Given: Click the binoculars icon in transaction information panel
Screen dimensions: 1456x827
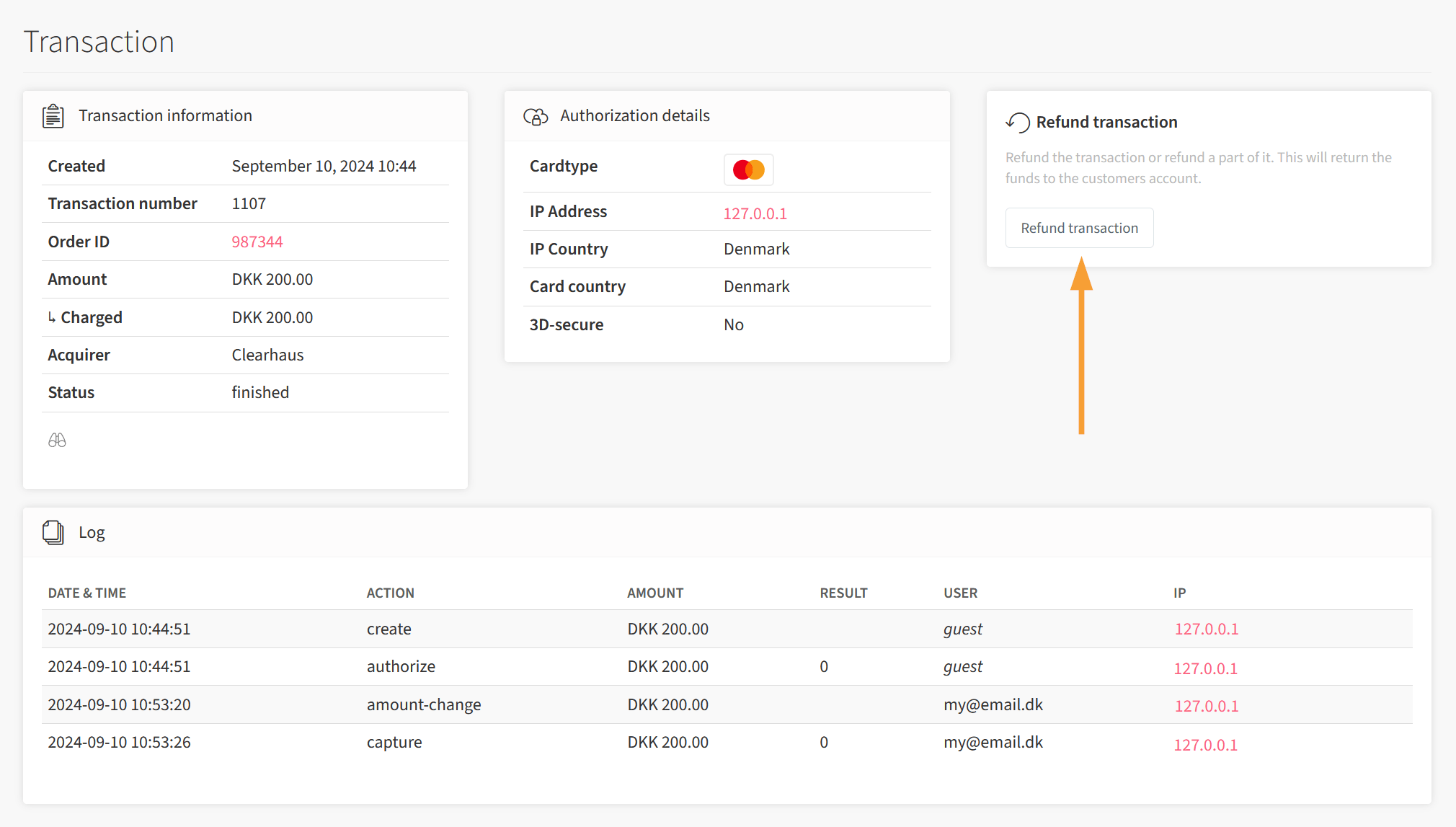Looking at the screenshot, I should coord(57,440).
